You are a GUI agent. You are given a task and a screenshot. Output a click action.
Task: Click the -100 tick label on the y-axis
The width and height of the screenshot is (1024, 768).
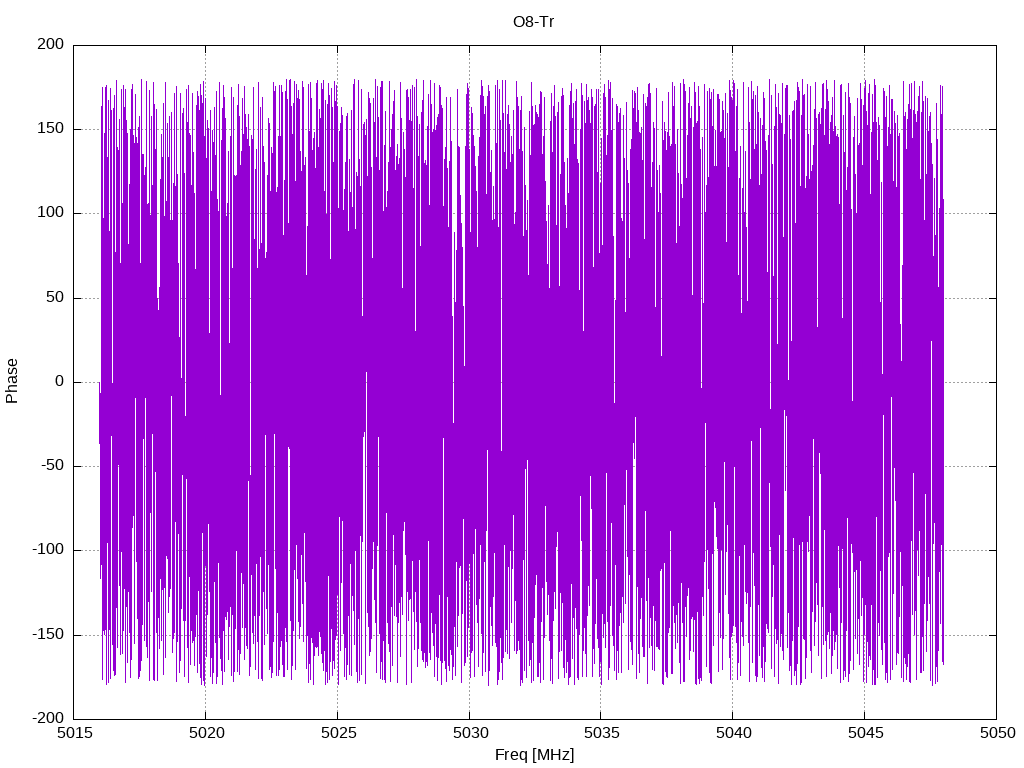[x=48, y=550]
